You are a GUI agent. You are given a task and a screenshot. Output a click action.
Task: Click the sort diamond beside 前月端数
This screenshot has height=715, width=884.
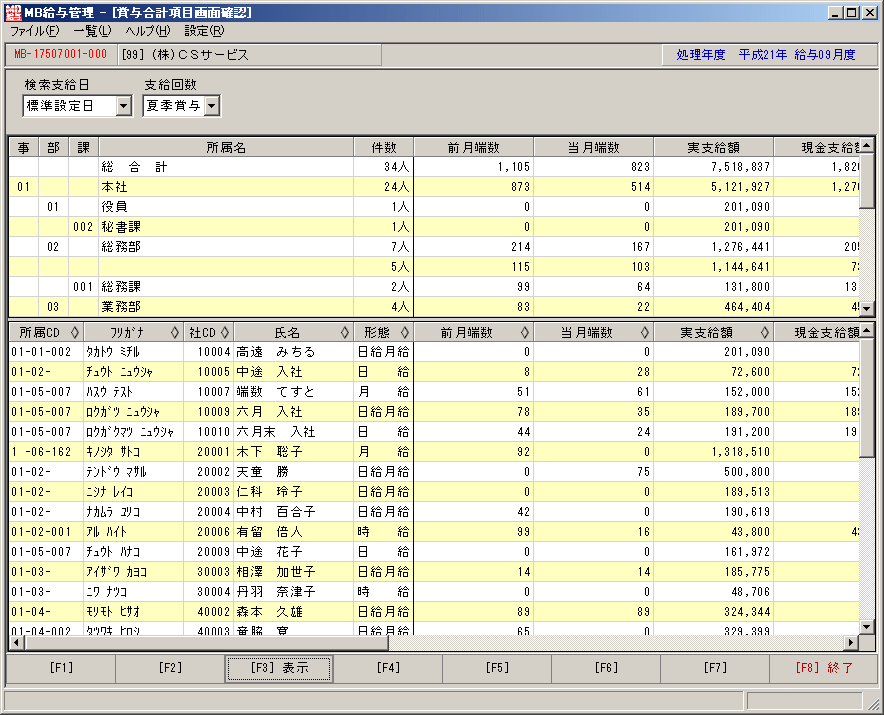(x=525, y=333)
